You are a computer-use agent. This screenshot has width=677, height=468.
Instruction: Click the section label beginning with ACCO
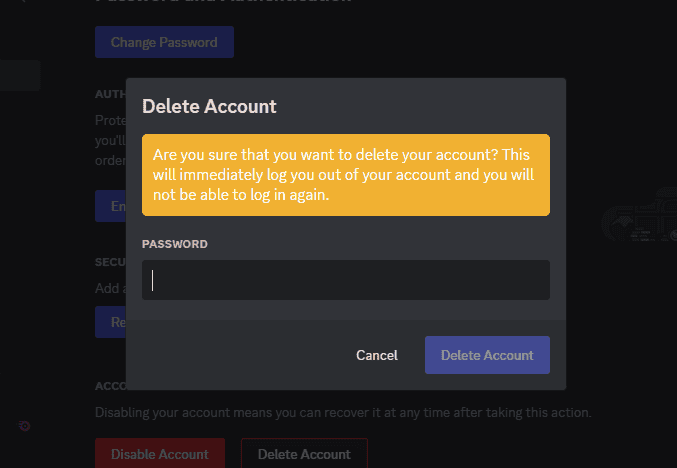coord(109,385)
